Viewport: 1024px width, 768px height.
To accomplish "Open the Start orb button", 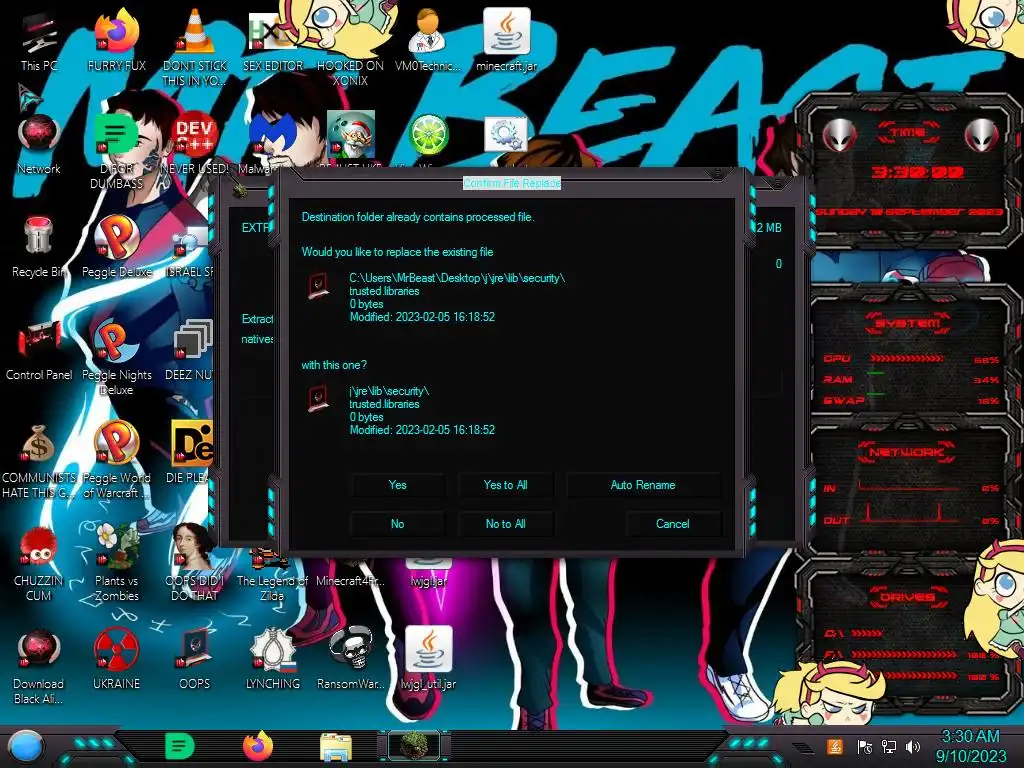I will tap(26, 746).
